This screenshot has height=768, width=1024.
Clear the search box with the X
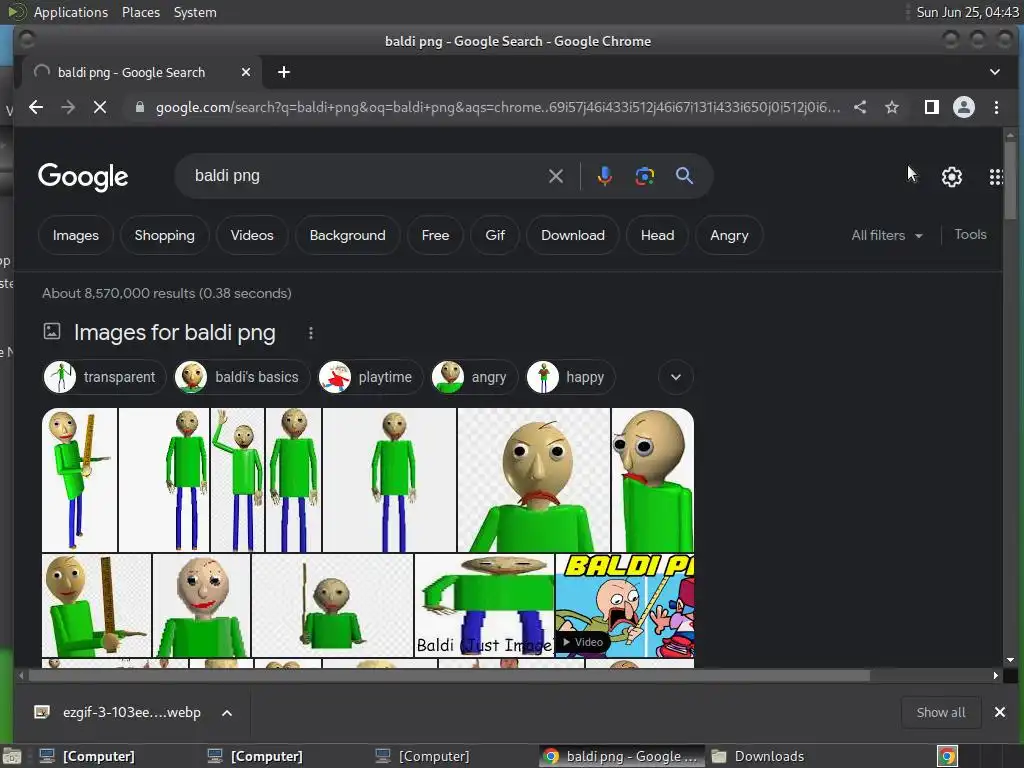[x=556, y=176]
